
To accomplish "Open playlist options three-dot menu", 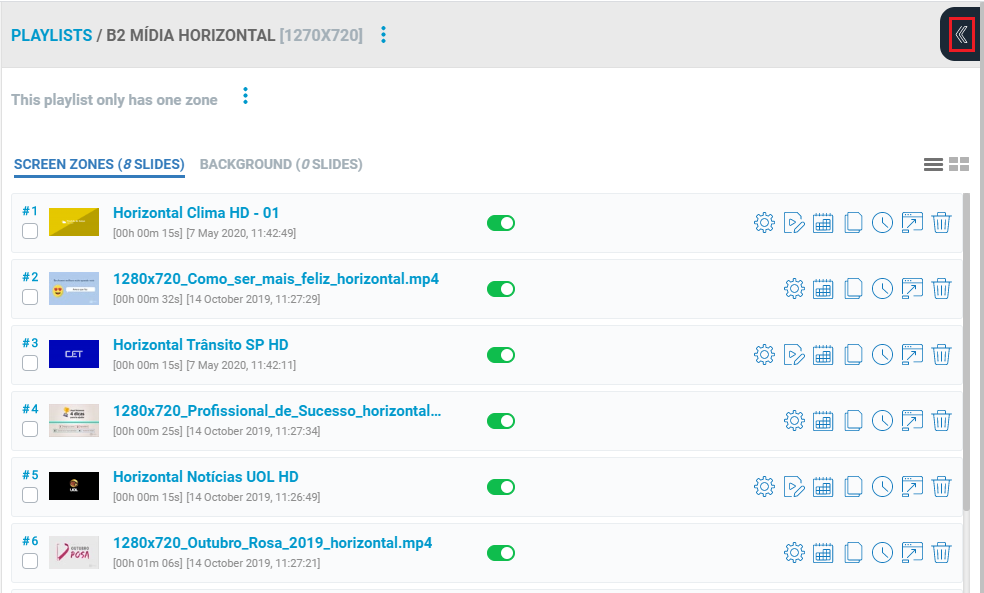I will pos(383,35).
